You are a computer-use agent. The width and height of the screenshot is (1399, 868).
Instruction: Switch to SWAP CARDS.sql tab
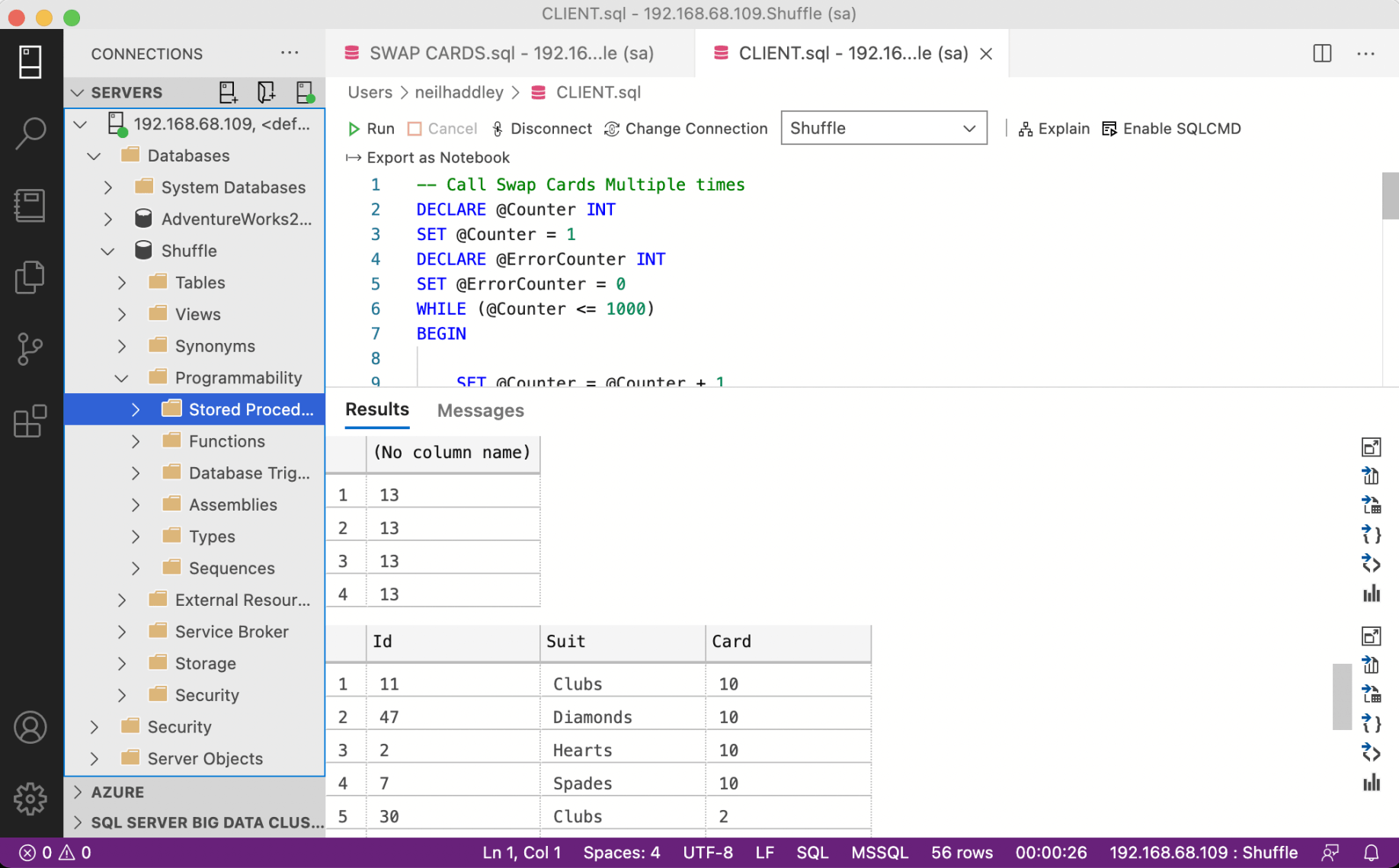(x=510, y=53)
